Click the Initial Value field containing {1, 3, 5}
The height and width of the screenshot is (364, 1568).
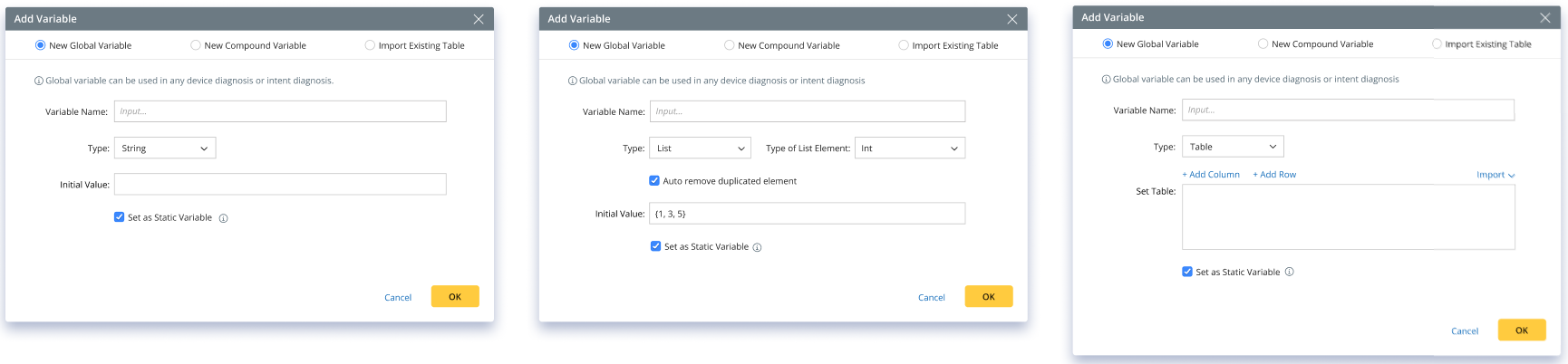point(807,214)
